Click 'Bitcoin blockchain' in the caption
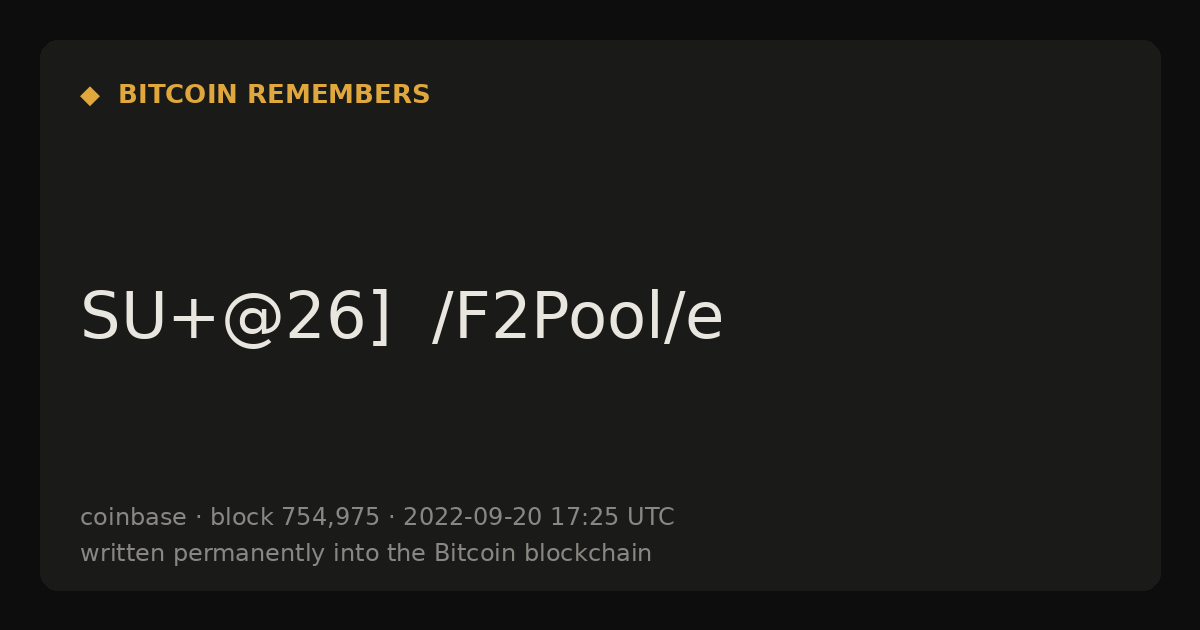 pyautogui.click(x=543, y=553)
